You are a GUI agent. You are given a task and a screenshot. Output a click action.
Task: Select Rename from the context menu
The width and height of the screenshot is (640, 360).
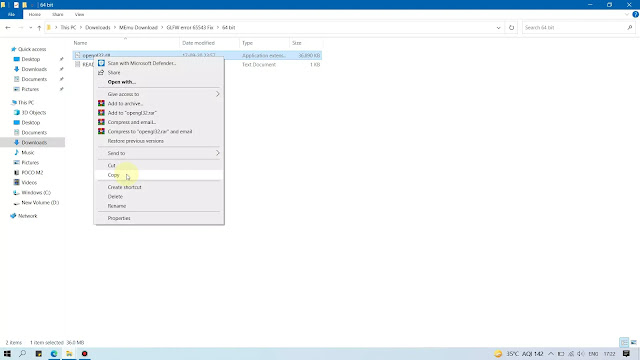tap(159, 206)
